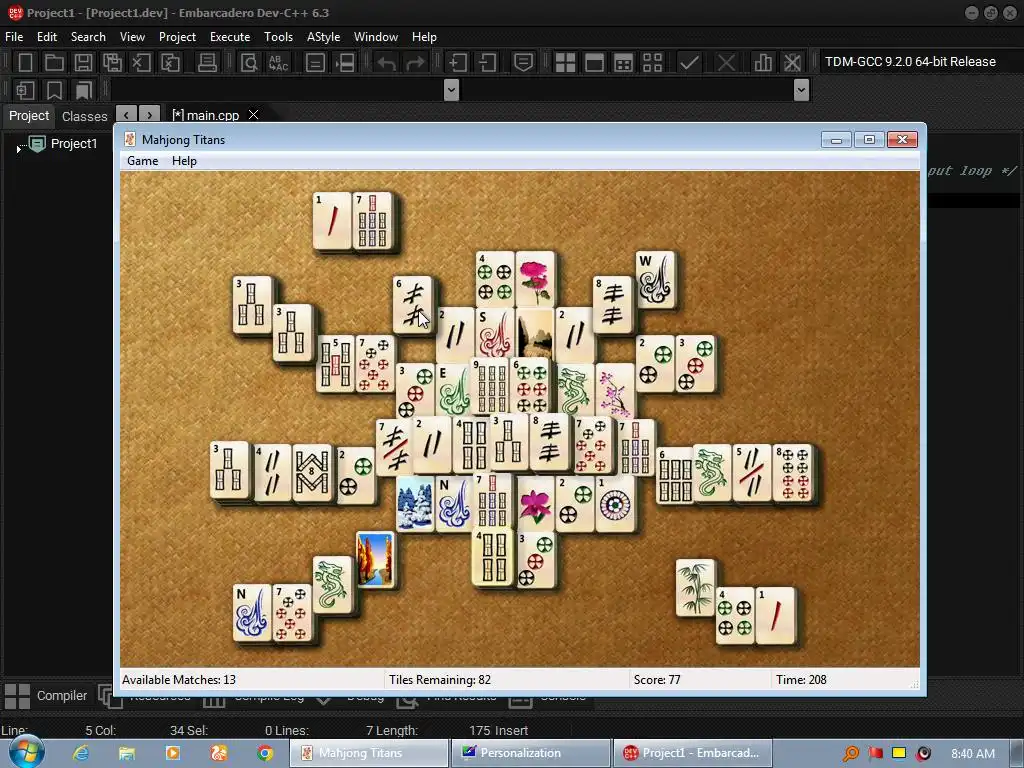This screenshot has height=768, width=1024.
Task: Open Google Chrome from the taskbar
Action: tap(264, 753)
